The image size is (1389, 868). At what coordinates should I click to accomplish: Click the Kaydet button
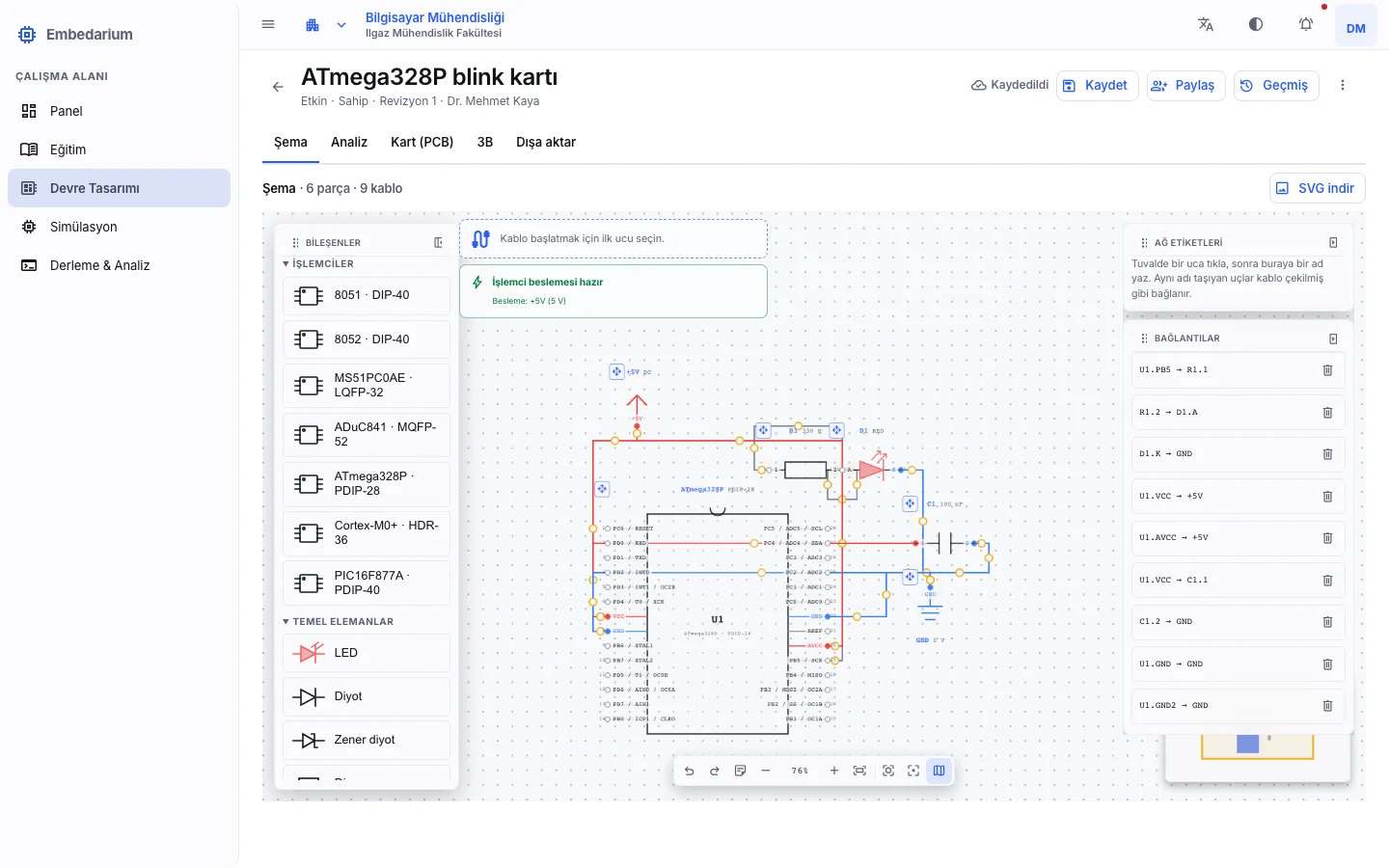(x=1098, y=86)
